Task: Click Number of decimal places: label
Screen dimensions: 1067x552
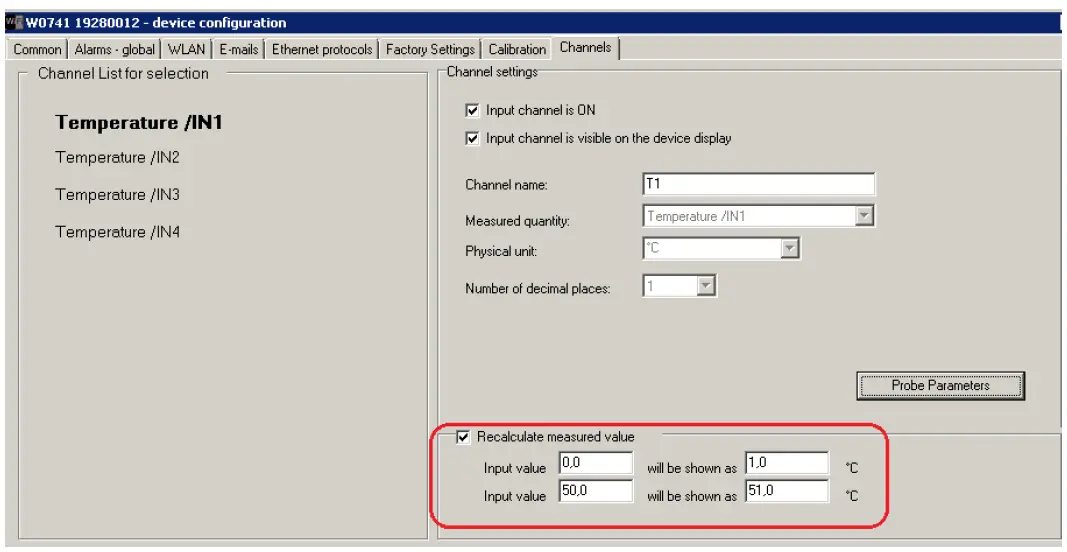Action: click(538, 289)
